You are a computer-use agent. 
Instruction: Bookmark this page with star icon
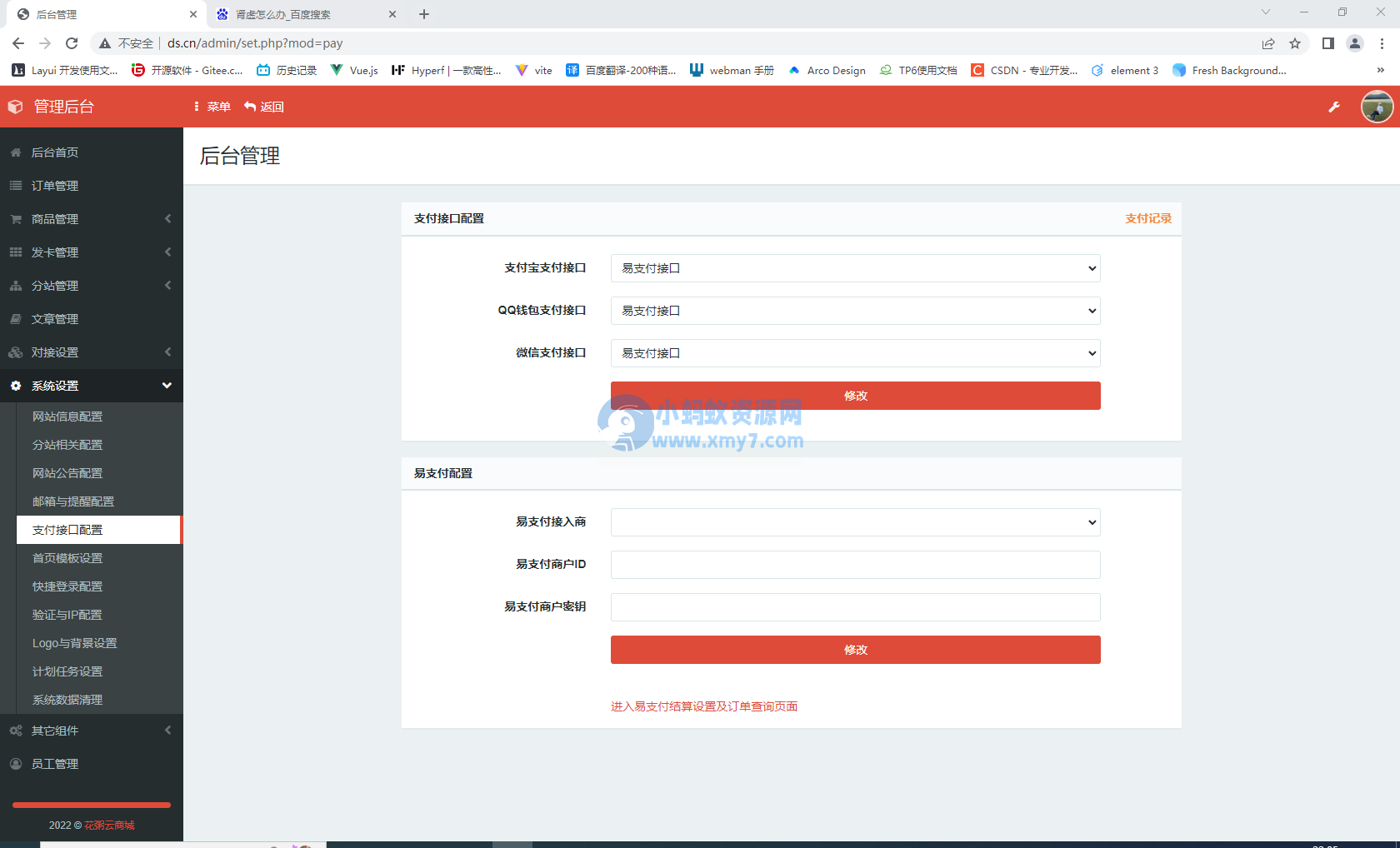click(x=1295, y=43)
